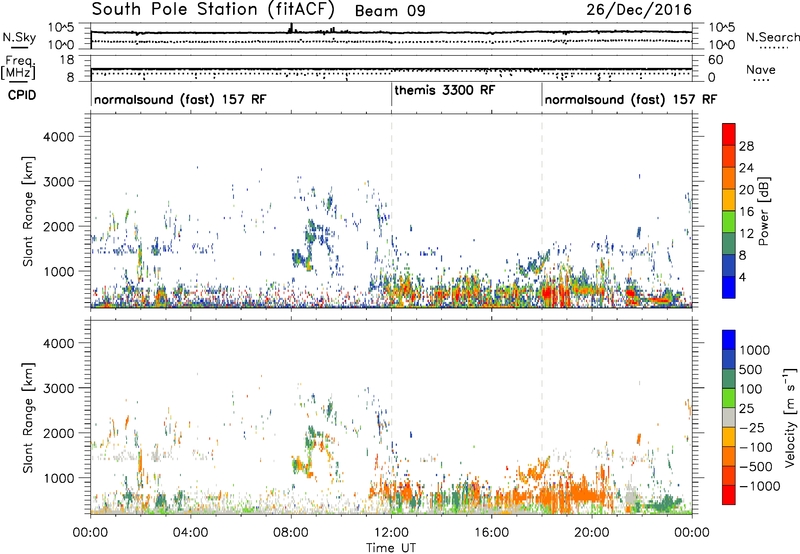Click the 3000 tick on the velocity panel axis

coord(58,388)
